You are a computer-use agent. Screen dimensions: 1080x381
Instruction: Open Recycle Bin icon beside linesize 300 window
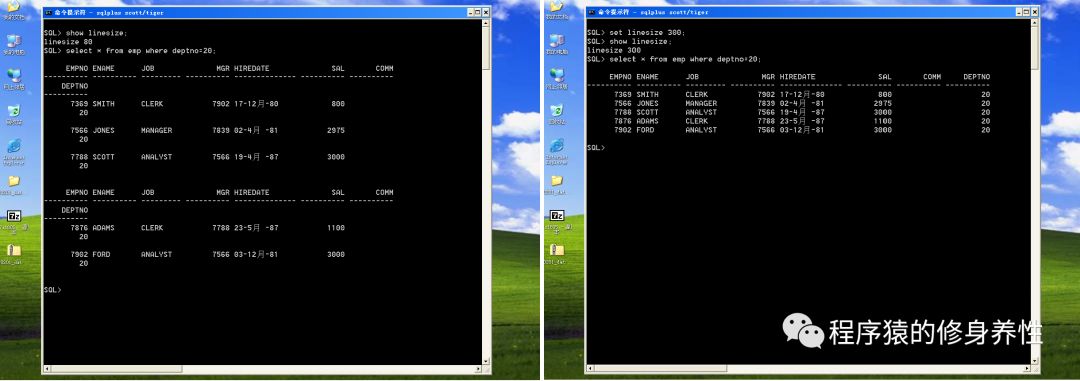point(557,111)
